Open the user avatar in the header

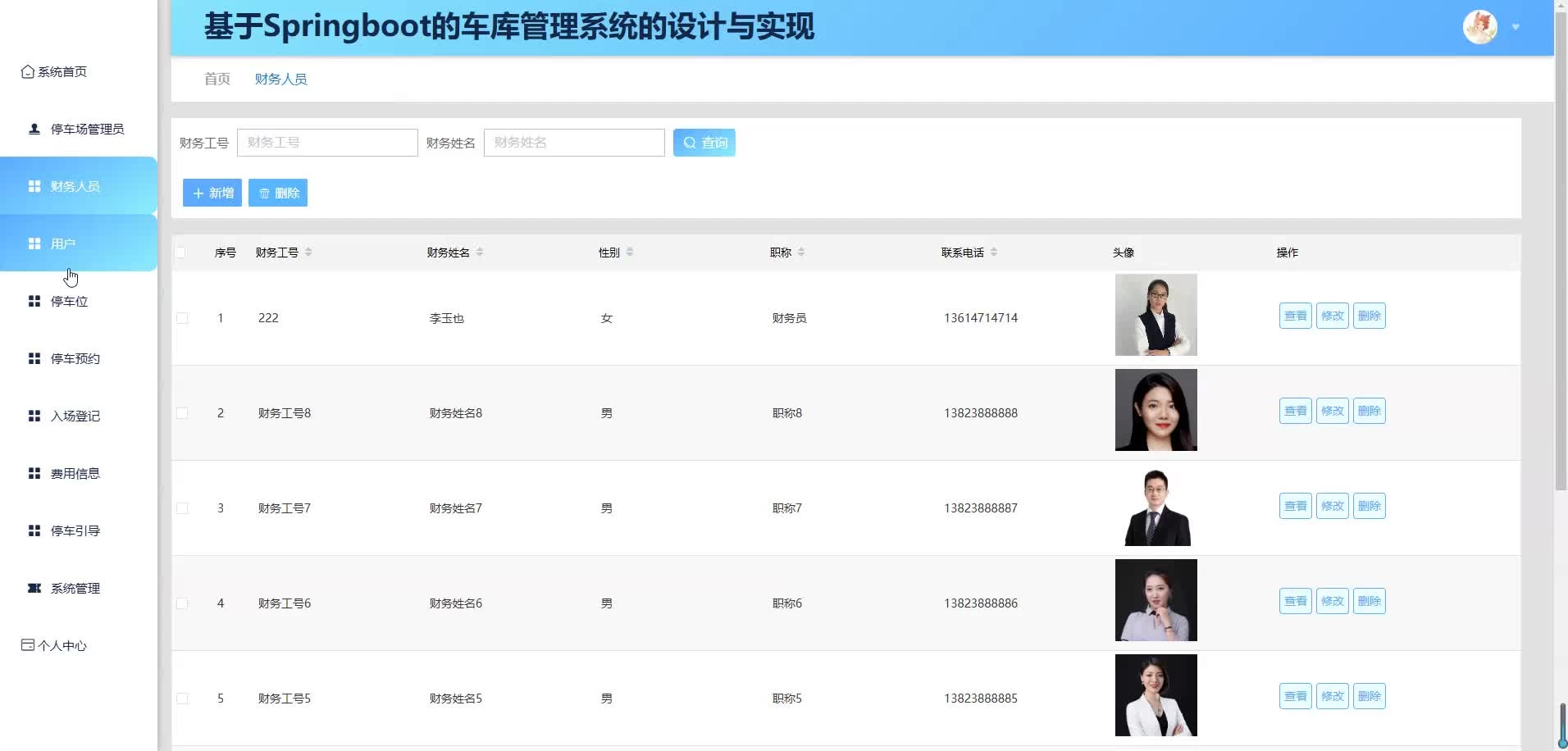click(x=1479, y=27)
